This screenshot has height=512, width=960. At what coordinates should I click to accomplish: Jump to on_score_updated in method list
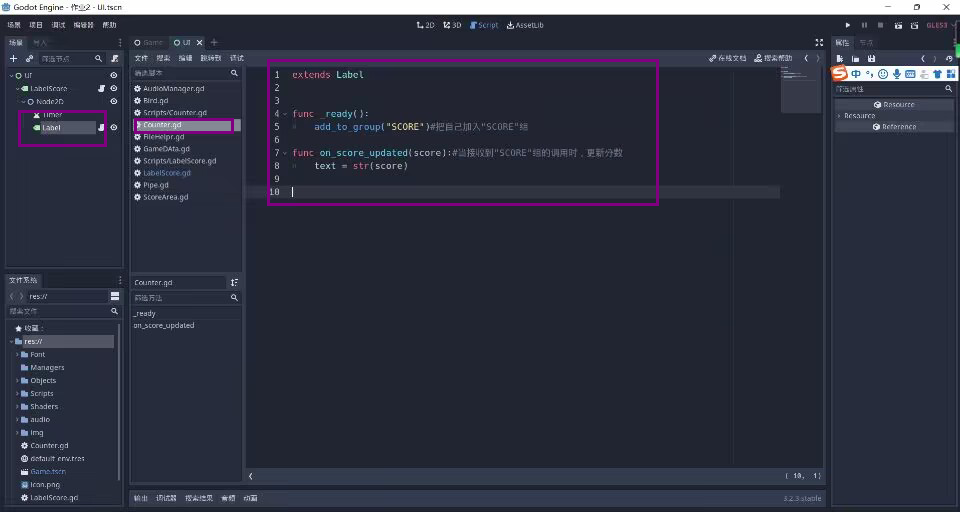(x=163, y=325)
